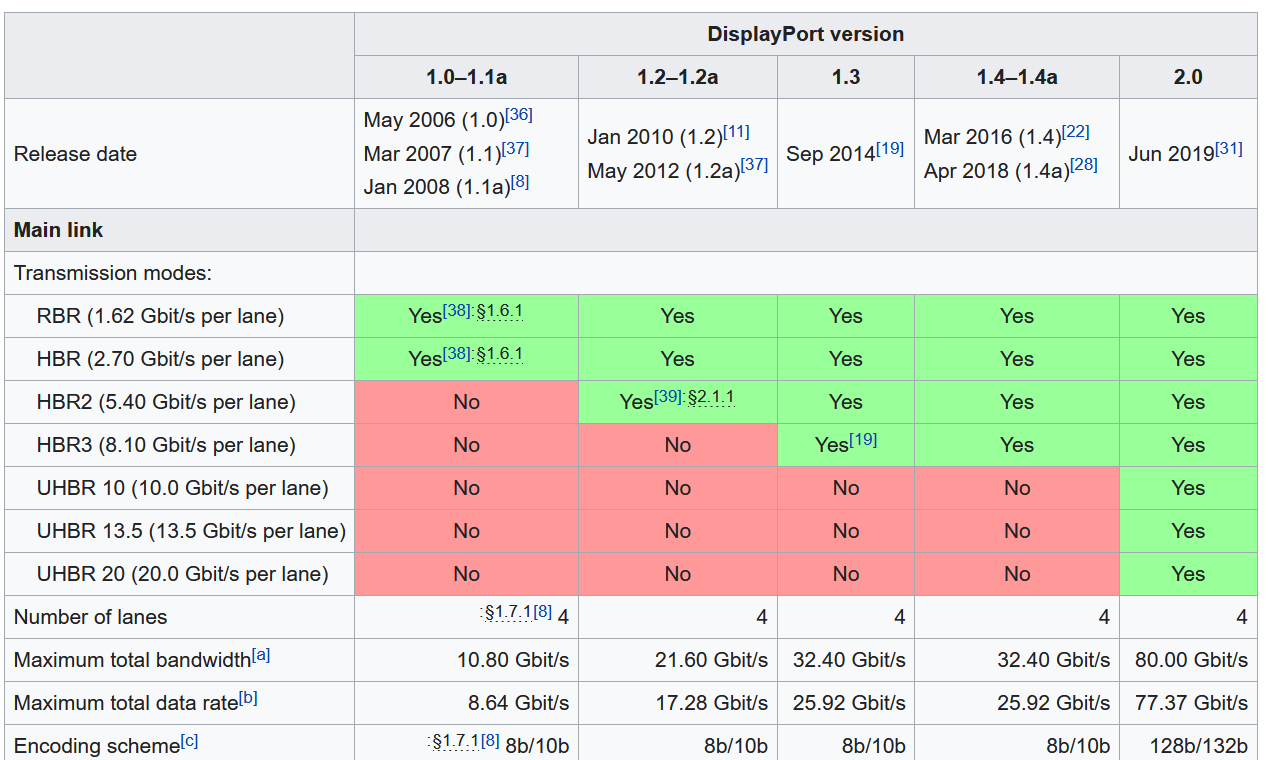Click the 'Yes' cell for RBR under 1.3
This screenshot has width=1278, height=760.
[846, 316]
